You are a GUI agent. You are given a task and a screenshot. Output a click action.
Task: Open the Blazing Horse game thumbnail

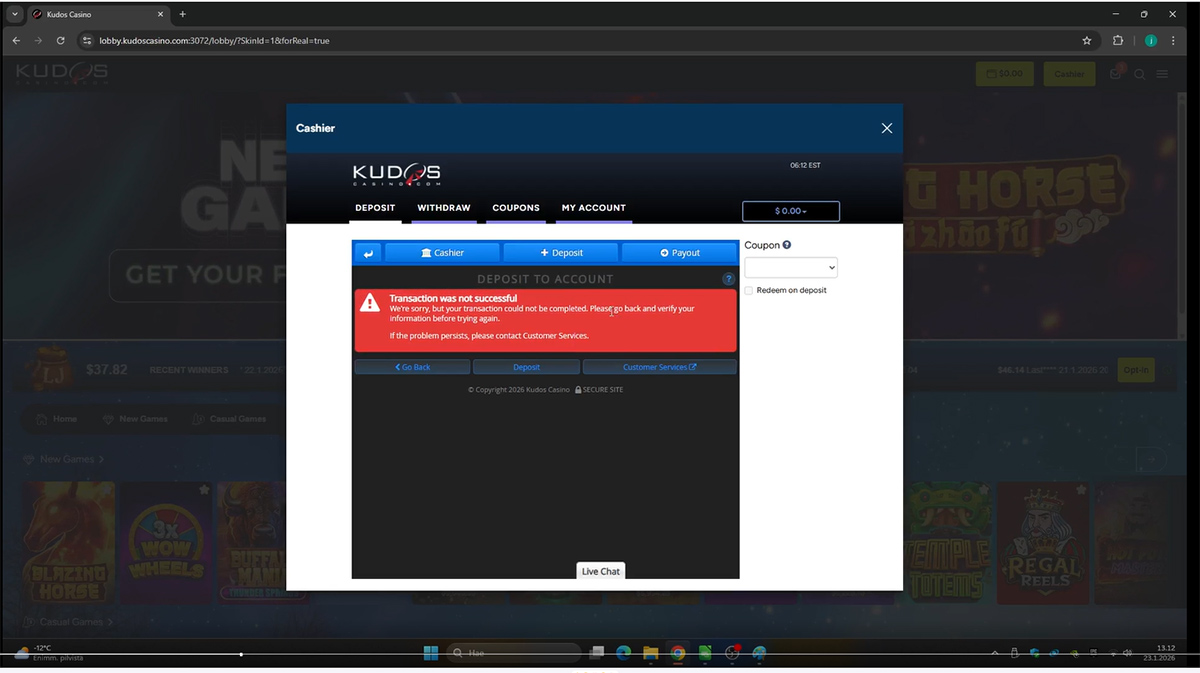pyautogui.click(x=69, y=544)
